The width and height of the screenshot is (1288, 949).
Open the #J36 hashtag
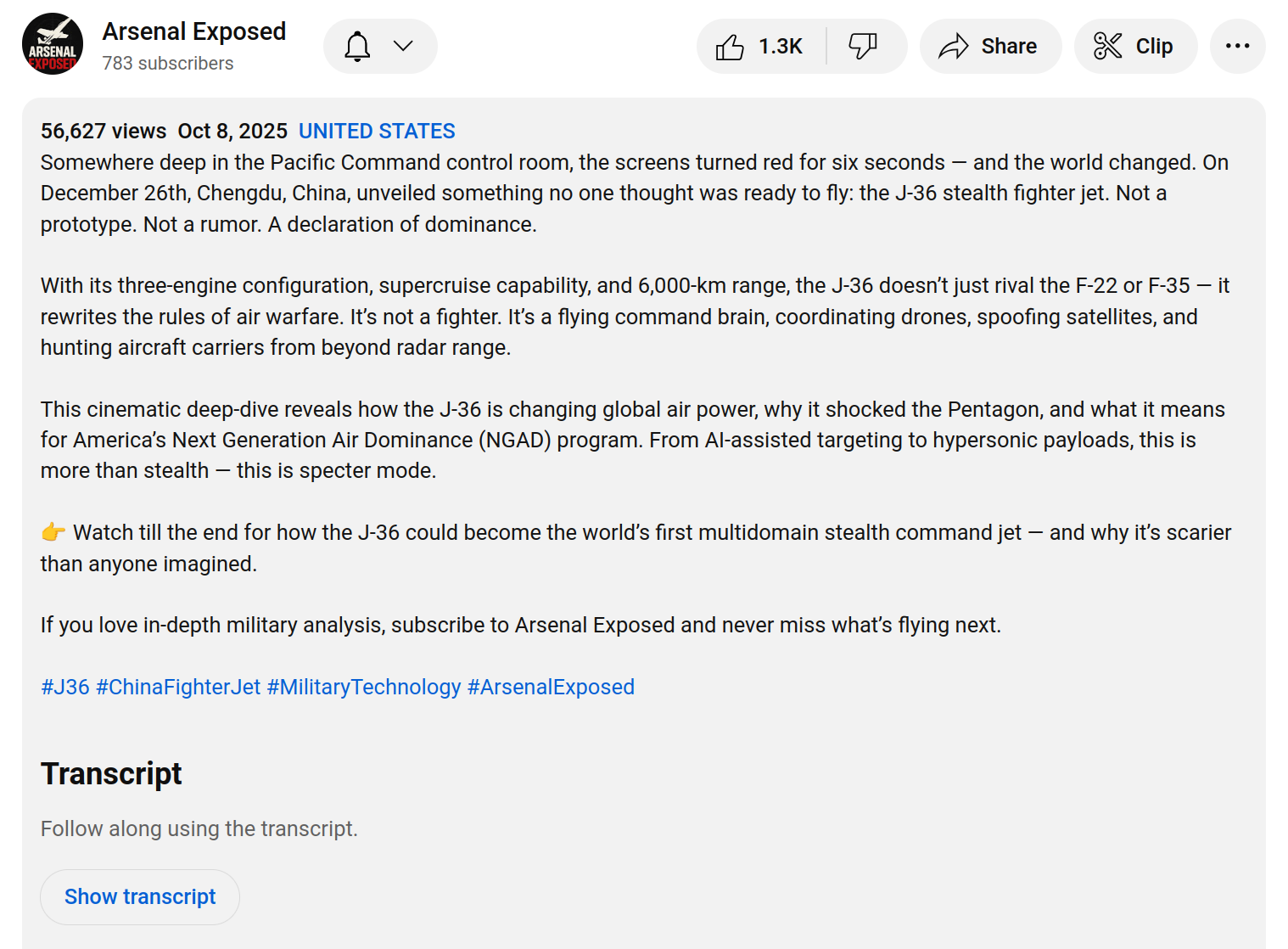tap(65, 687)
